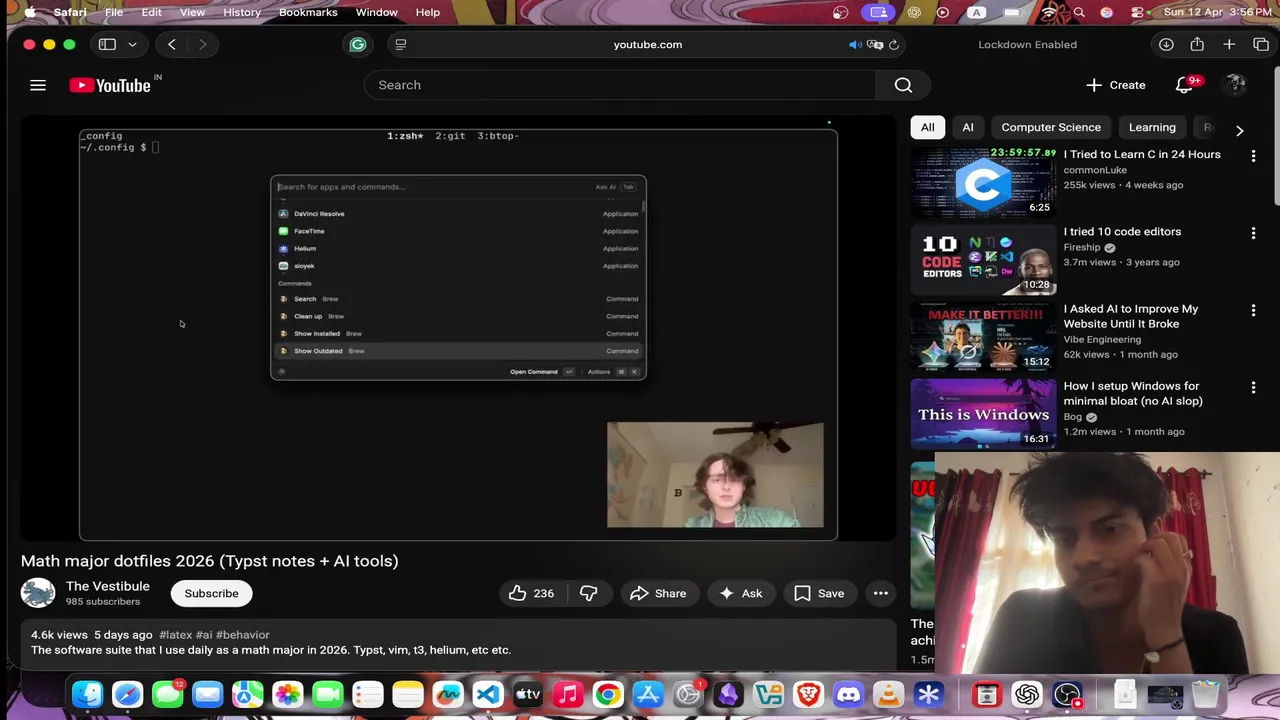Screen dimensions: 1280x720
Task: Open macOS Control Center in menu bar
Action: pyautogui.click(x=1137, y=12)
